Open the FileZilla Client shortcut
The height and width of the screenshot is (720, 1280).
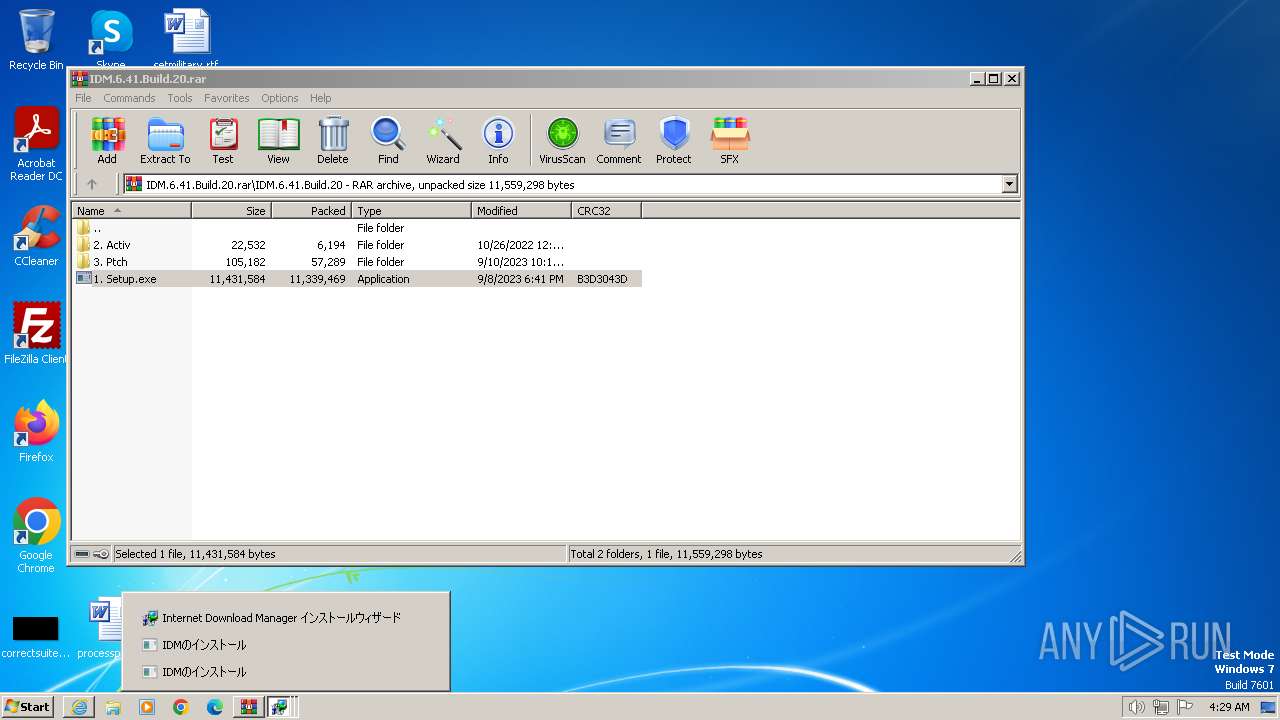(36, 334)
